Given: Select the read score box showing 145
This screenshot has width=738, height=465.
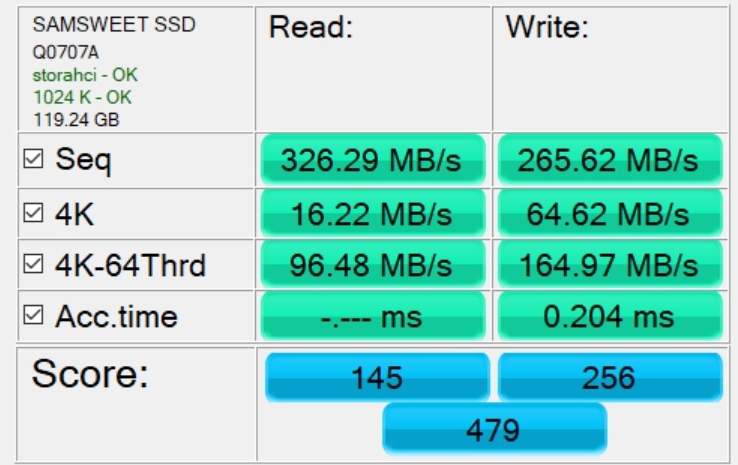Looking at the screenshot, I should click(x=377, y=377).
